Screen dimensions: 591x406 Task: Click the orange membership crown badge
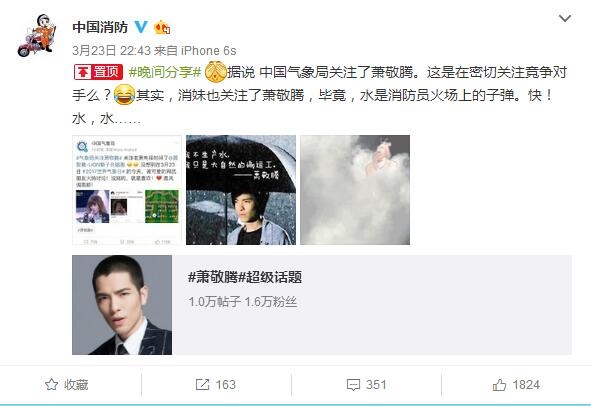pos(162,27)
